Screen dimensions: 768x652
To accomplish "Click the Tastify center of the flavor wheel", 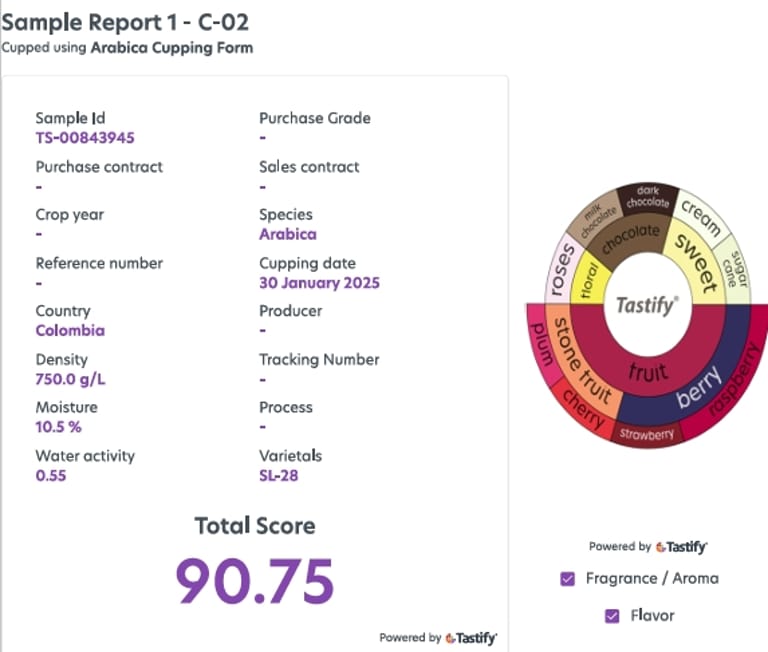I will click(x=645, y=305).
